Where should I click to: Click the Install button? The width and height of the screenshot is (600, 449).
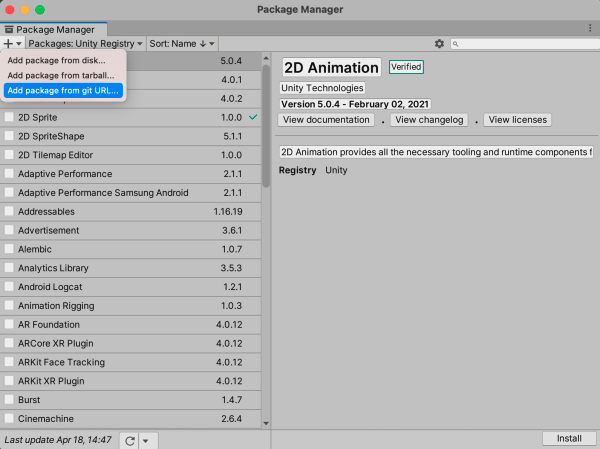pyautogui.click(x=569, y=439)
